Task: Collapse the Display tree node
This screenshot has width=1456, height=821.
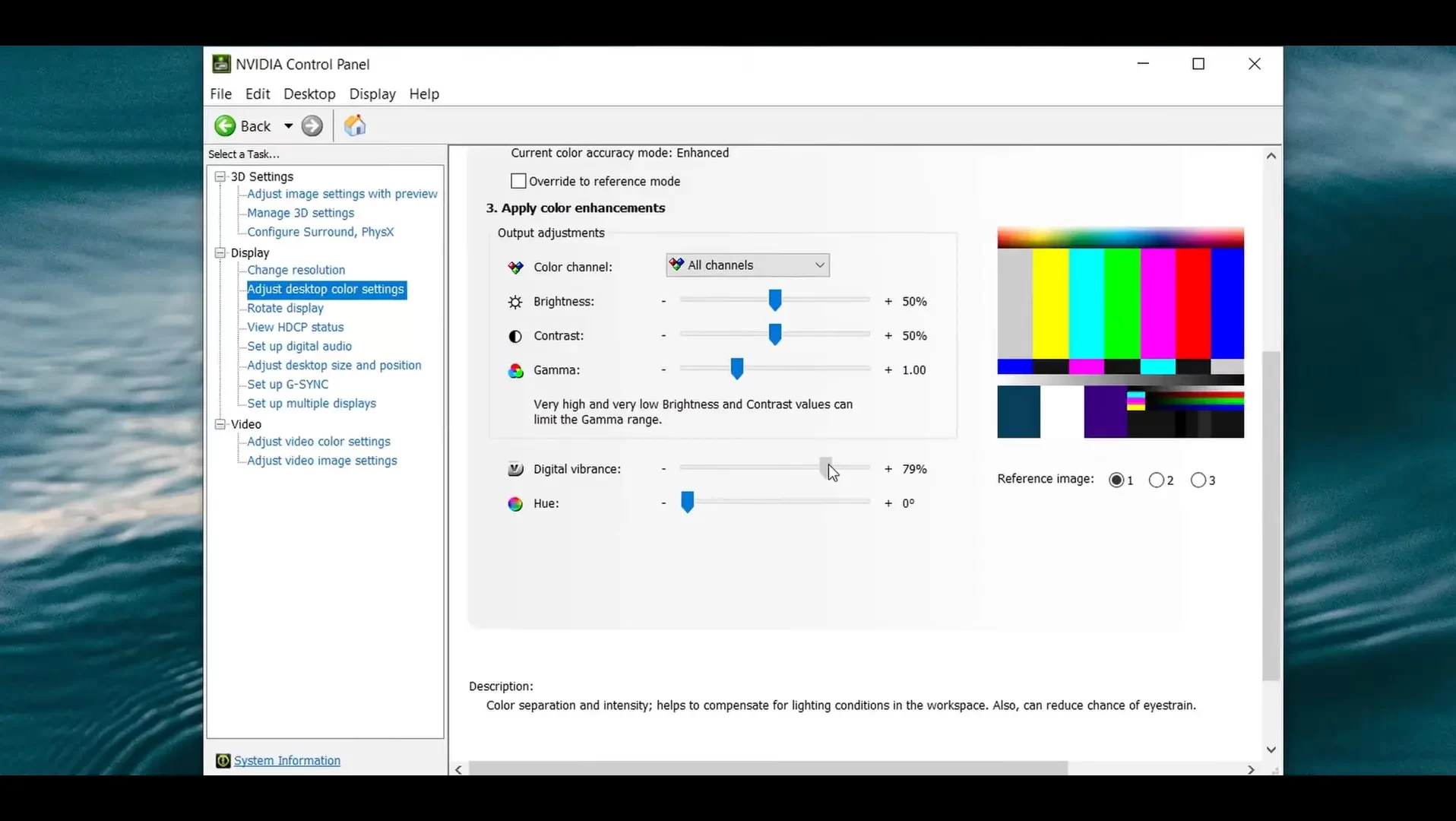Action: click(x=220, y=252)
